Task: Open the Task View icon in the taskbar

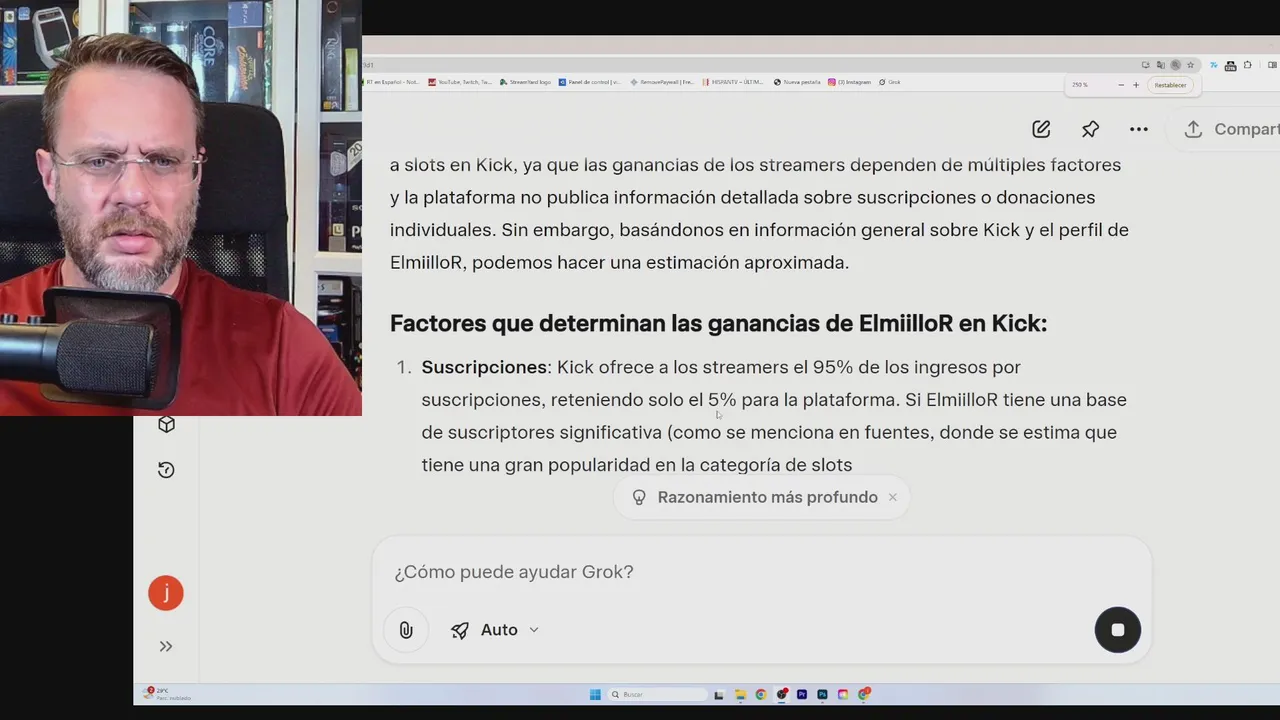Action: click(x=719, y=694)
